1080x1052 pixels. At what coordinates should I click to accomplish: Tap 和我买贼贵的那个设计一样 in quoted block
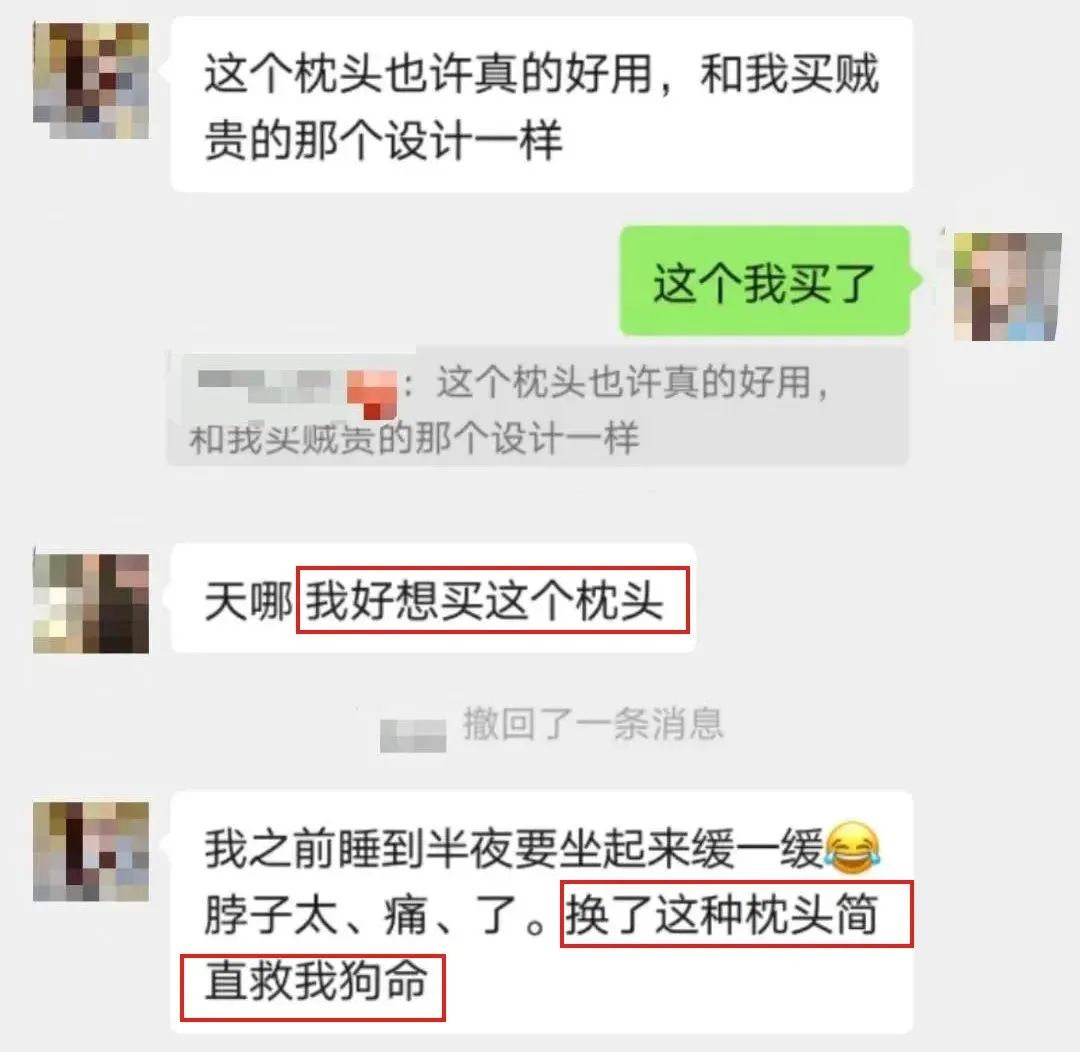pos(414,439)
